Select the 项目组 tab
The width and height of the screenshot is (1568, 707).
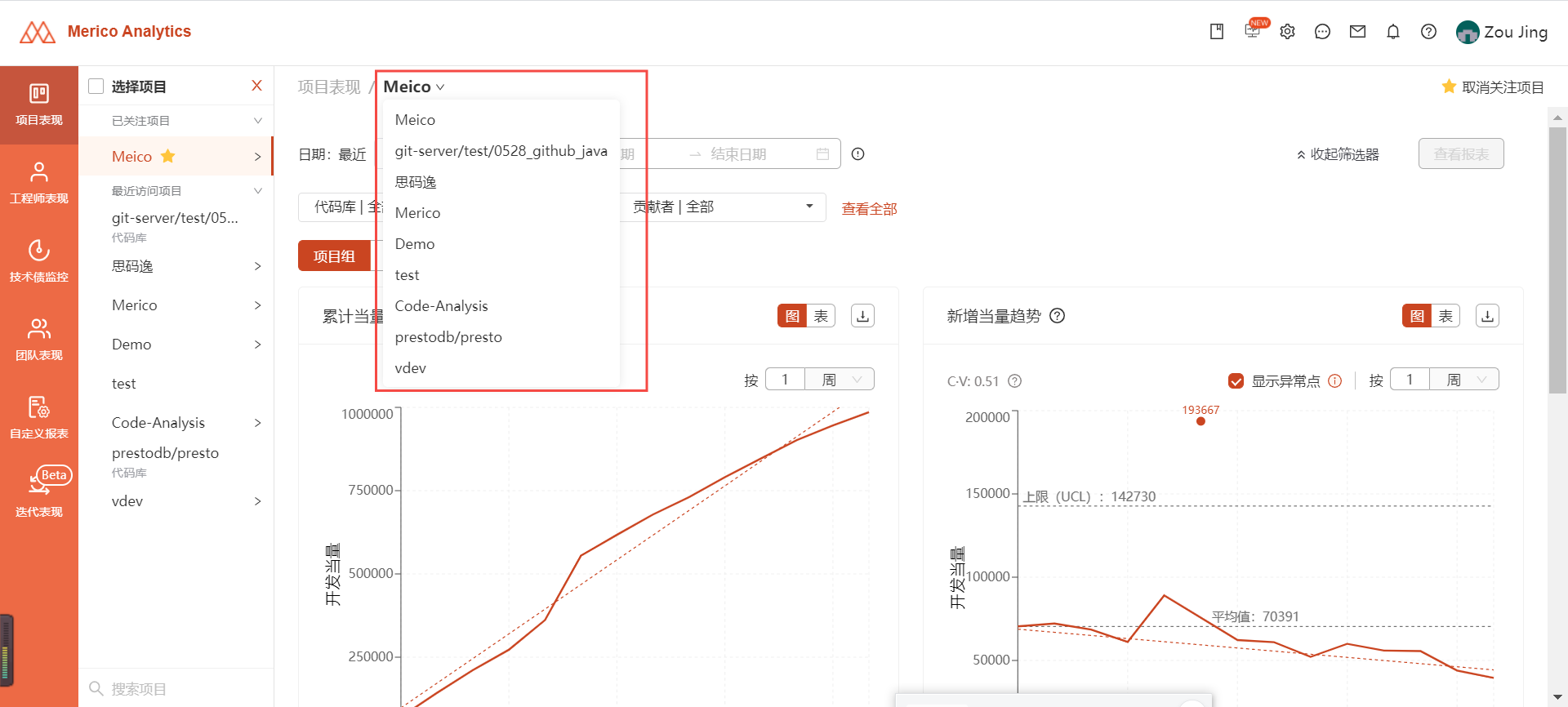coord(334,256)
